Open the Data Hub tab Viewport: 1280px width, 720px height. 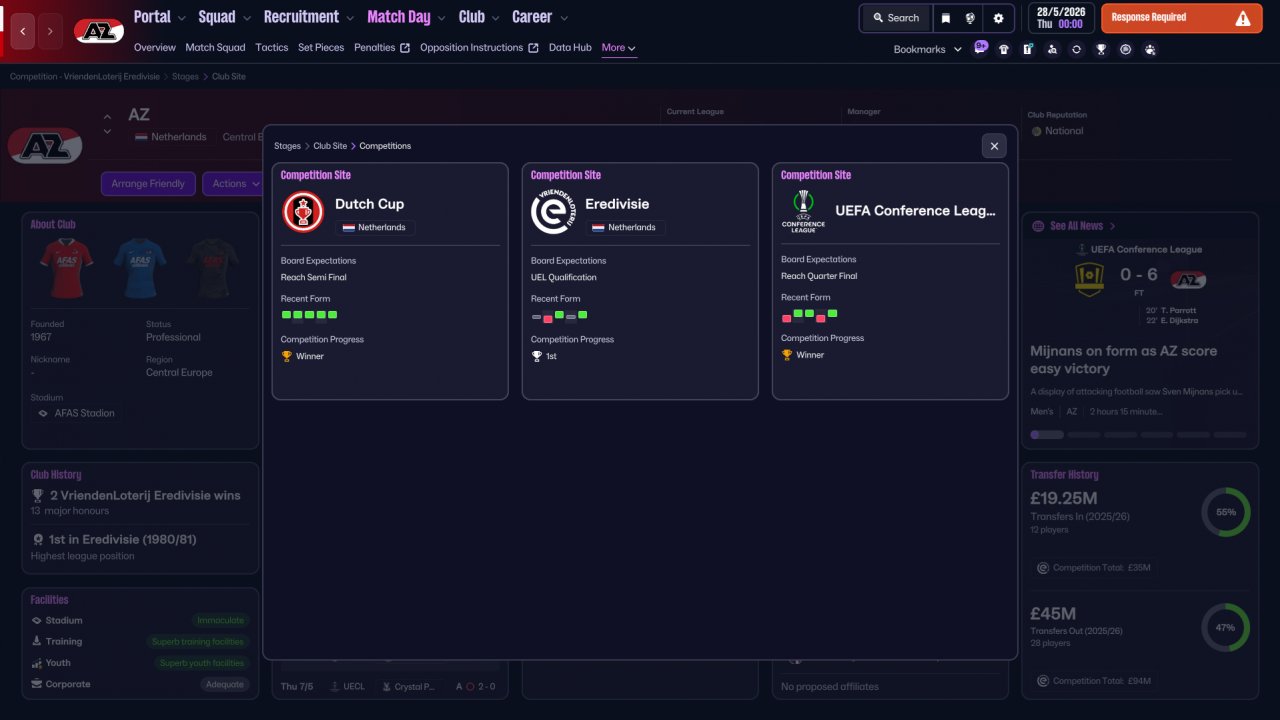[570, 48]
